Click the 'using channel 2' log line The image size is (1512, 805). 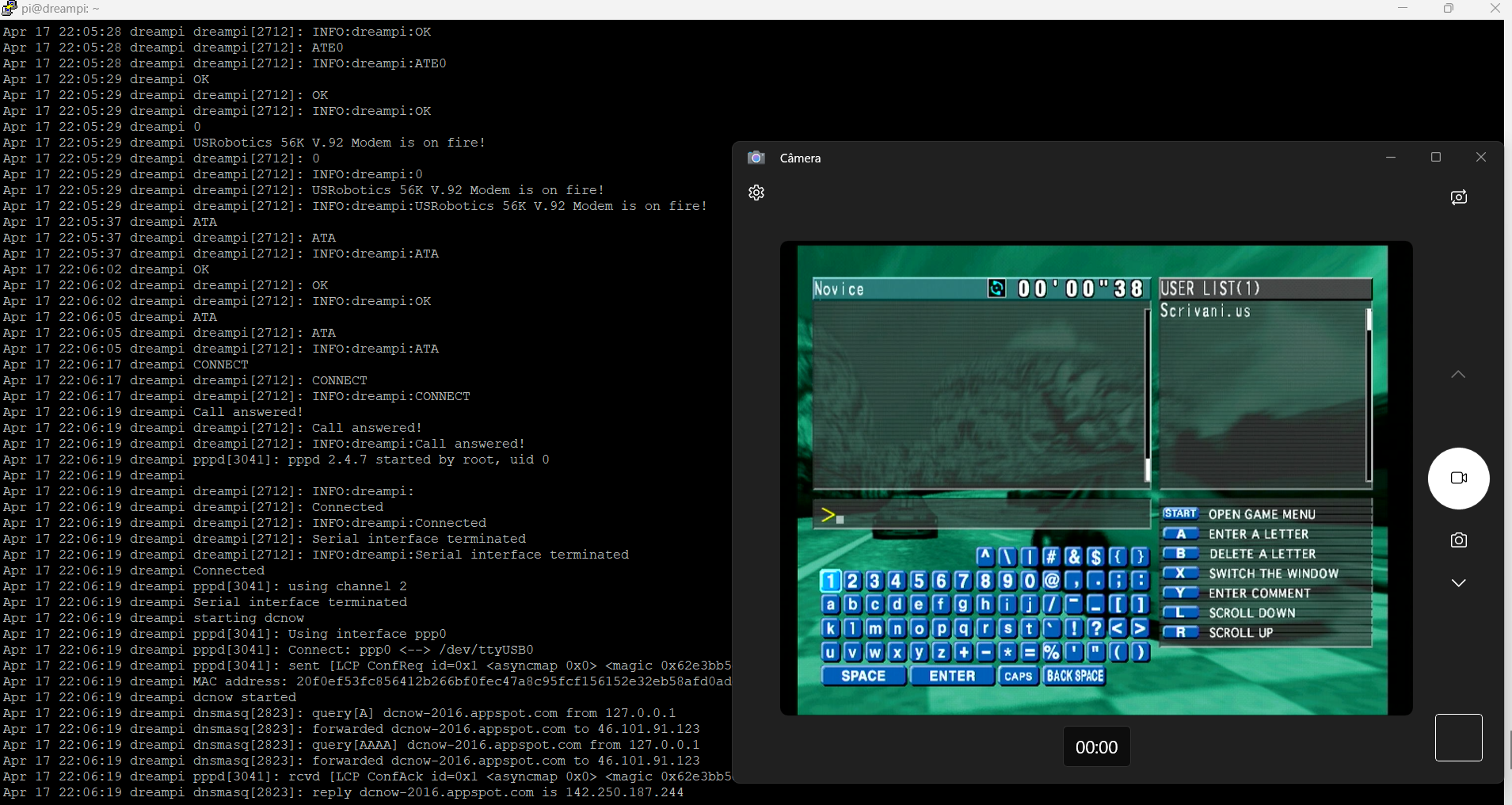coord(205,586)
